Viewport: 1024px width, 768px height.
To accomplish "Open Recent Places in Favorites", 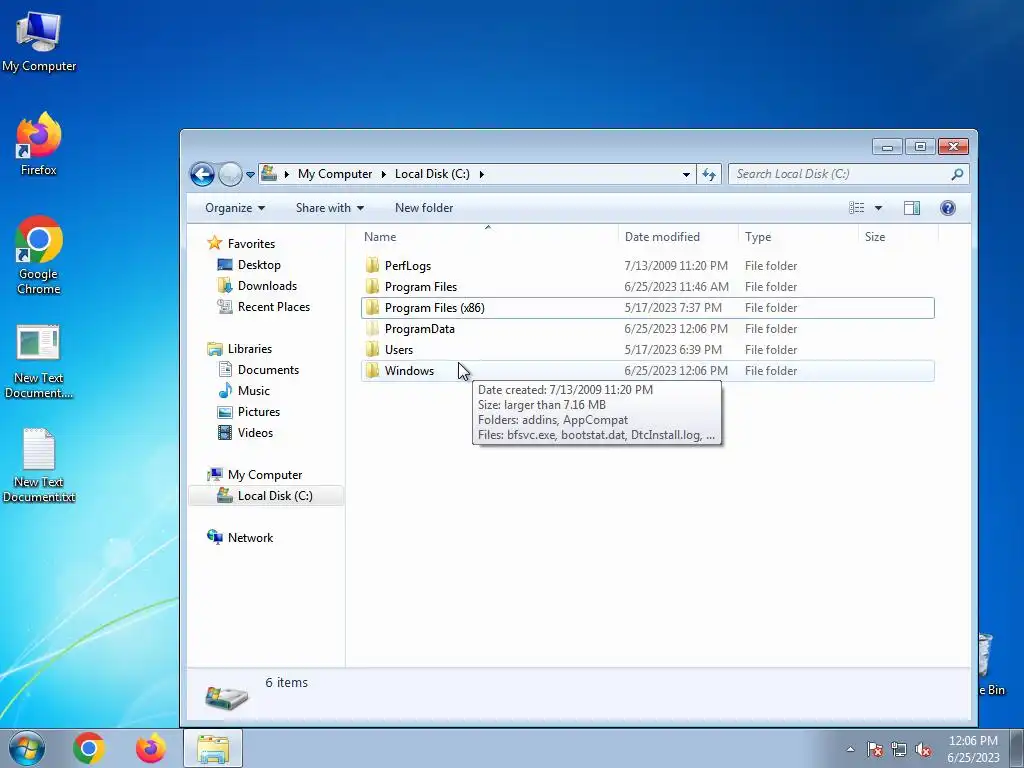I will pos(274,306).
